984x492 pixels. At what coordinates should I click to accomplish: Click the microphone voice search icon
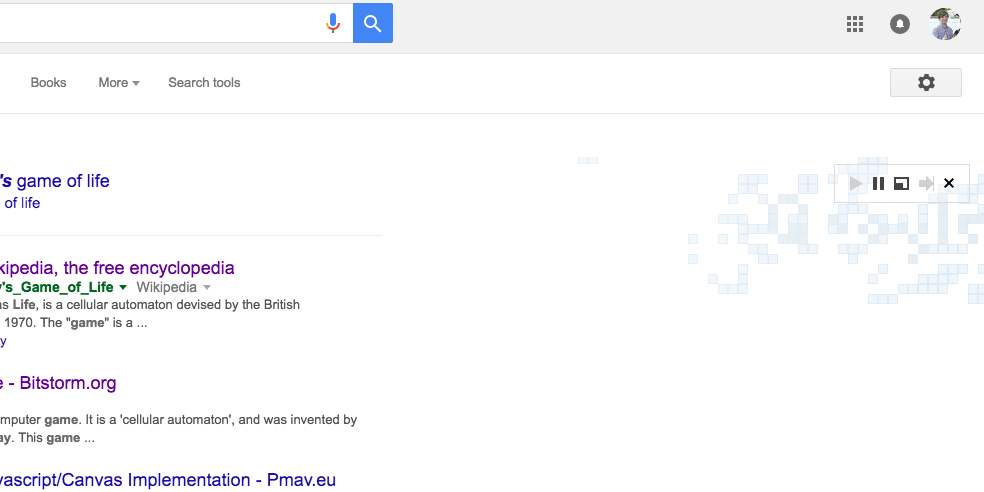coord(333,23)
